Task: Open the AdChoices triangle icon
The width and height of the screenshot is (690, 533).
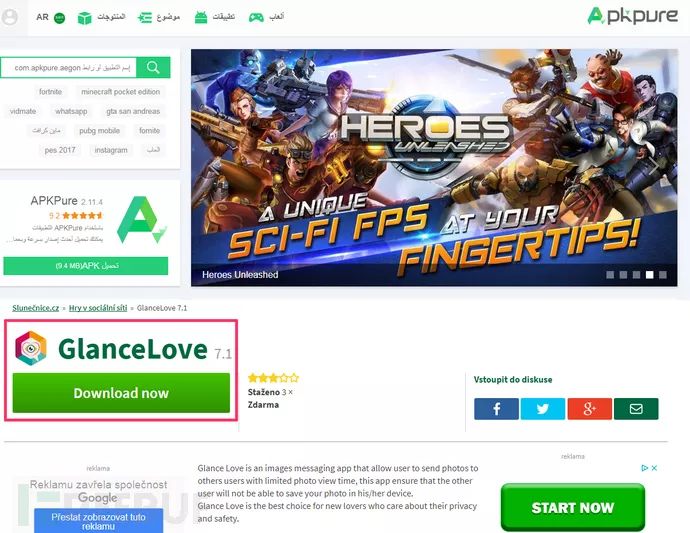Action: click(x=645, y=468)
